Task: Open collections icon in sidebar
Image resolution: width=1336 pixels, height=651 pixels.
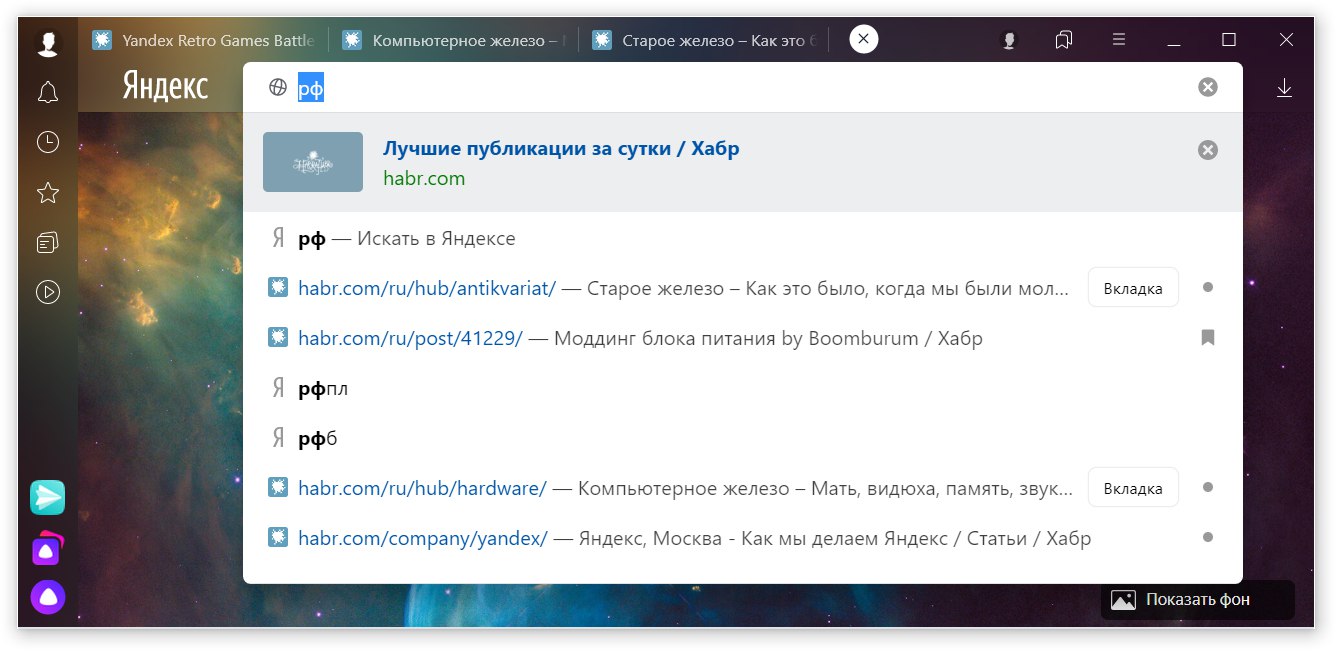Action: [47, 242]
